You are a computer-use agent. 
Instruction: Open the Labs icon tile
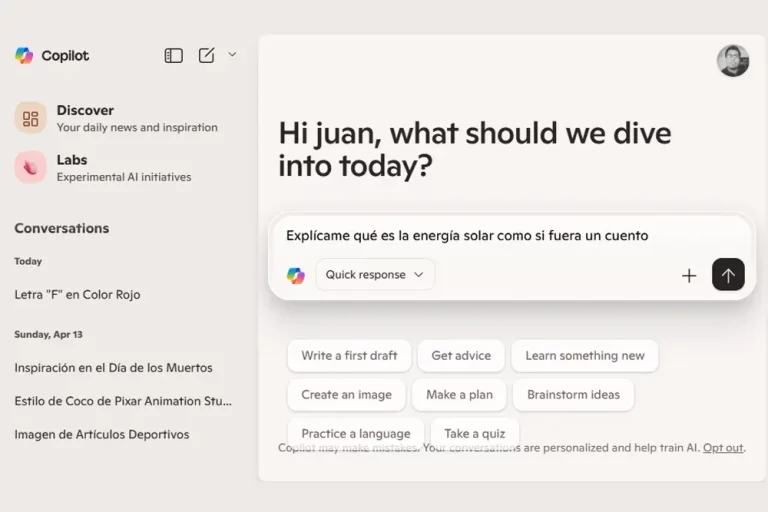pyautogui.click(x=30, y=167)
